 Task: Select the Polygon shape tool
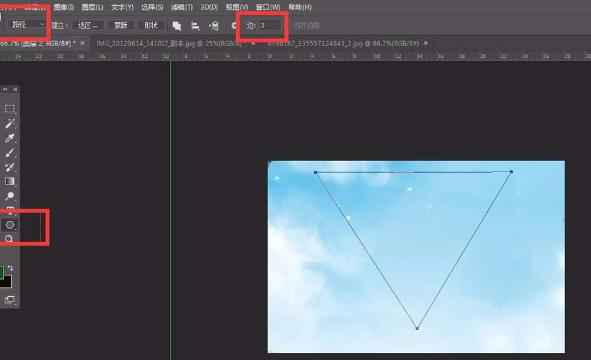10,225
